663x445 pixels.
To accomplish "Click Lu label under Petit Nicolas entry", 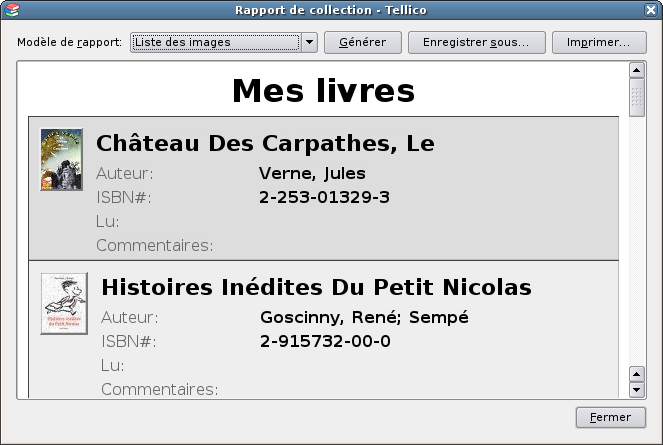I will coord(112,365).
